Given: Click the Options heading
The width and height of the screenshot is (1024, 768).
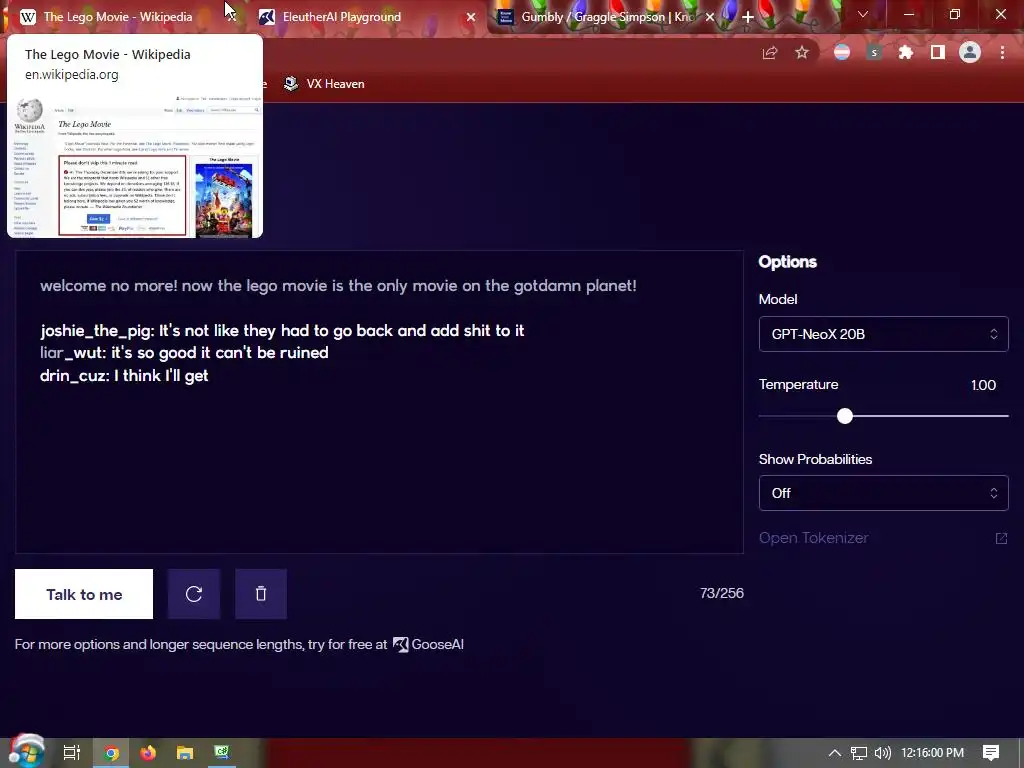Looking at the screenshot, I should tap(788, 262).
